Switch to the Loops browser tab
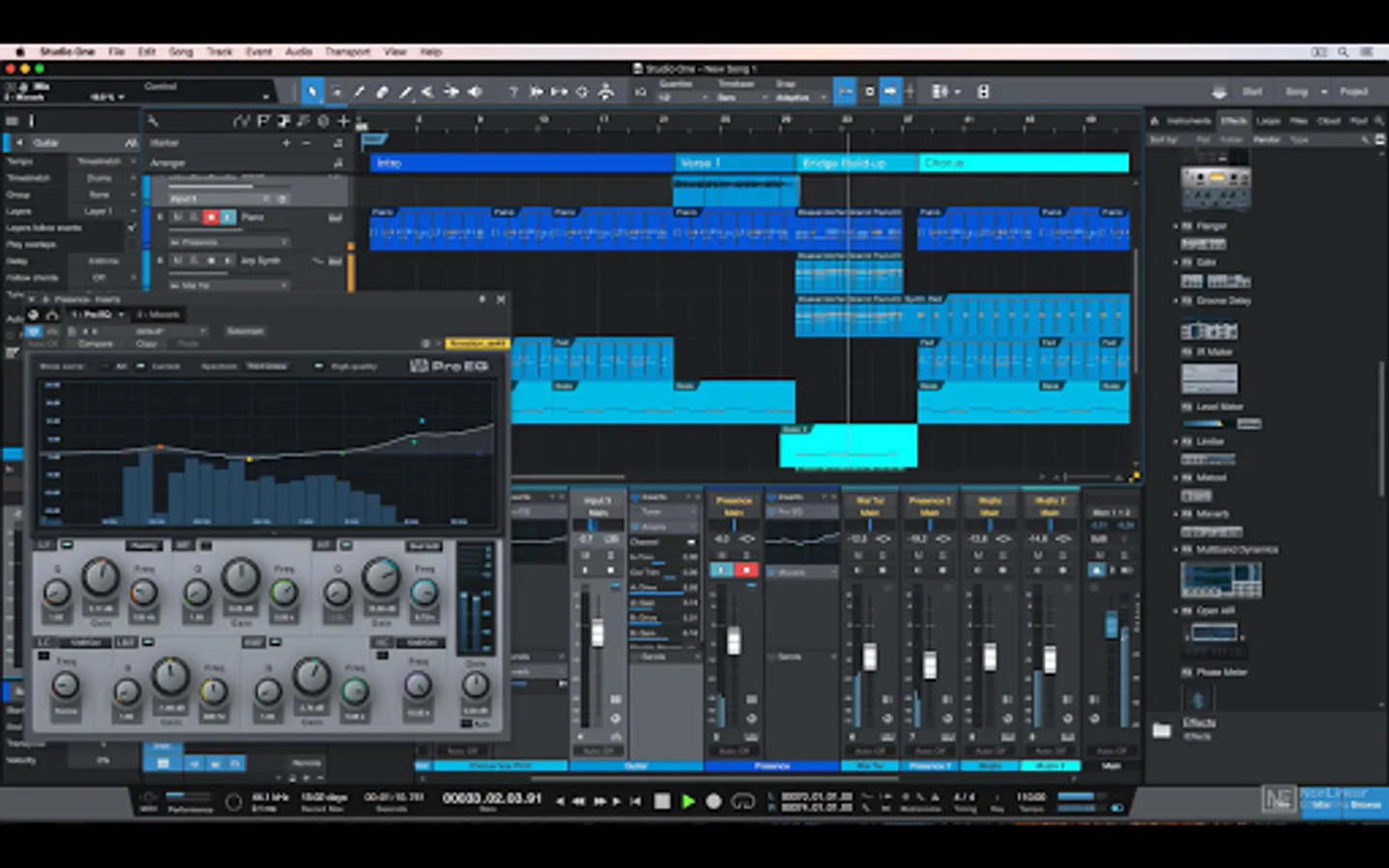 pyautogui.click(x=1268, y=121)
